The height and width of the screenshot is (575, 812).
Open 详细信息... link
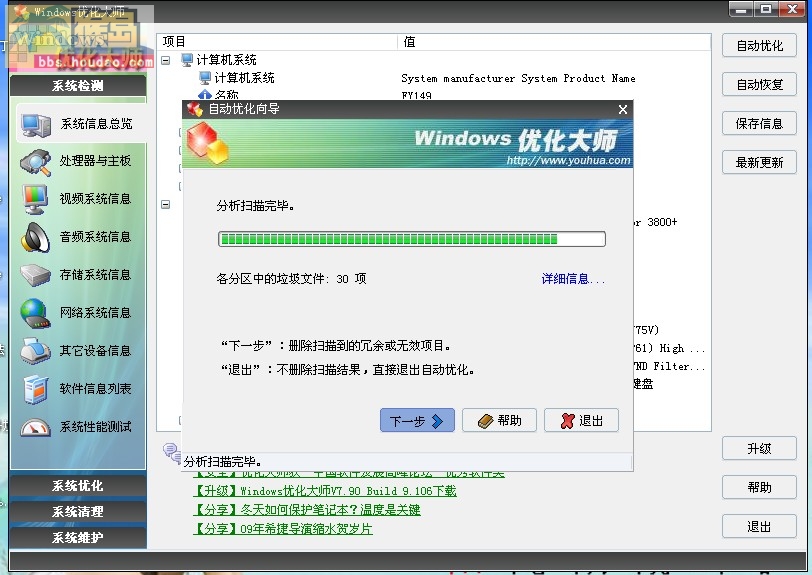click(x=573, y=279)
